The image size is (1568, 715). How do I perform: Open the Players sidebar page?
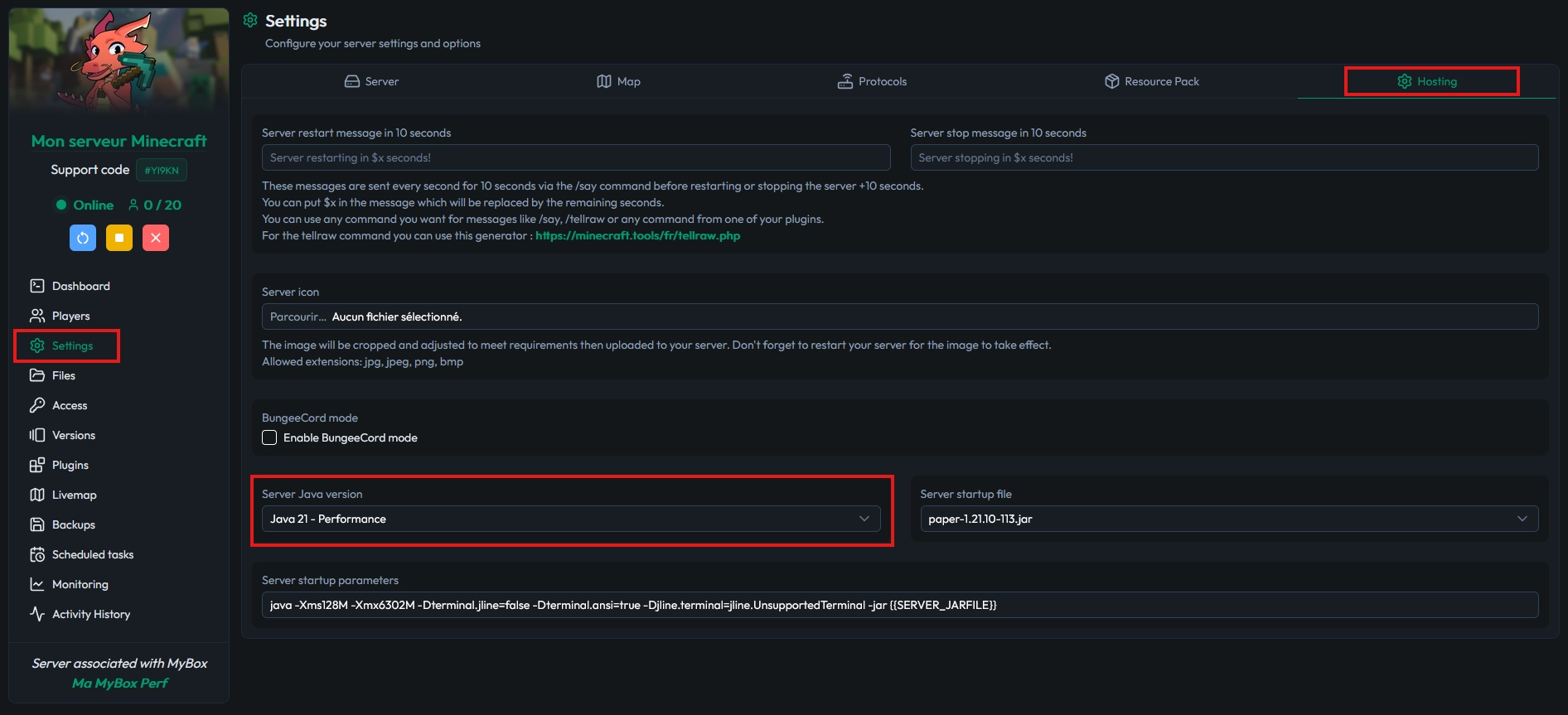[x=70, y=316]
